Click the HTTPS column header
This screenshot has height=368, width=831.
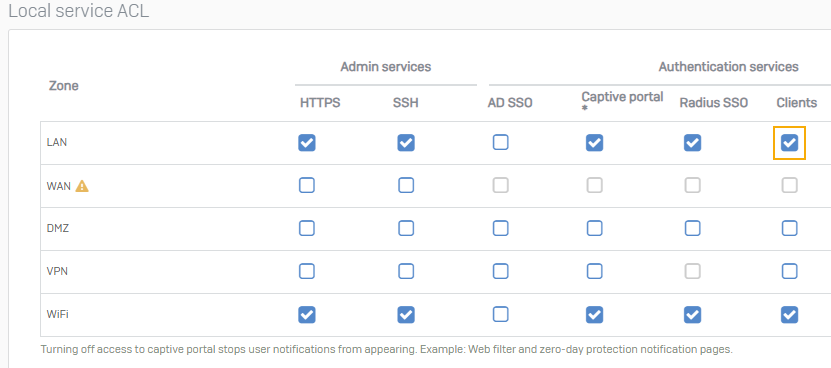click(320, 103)
